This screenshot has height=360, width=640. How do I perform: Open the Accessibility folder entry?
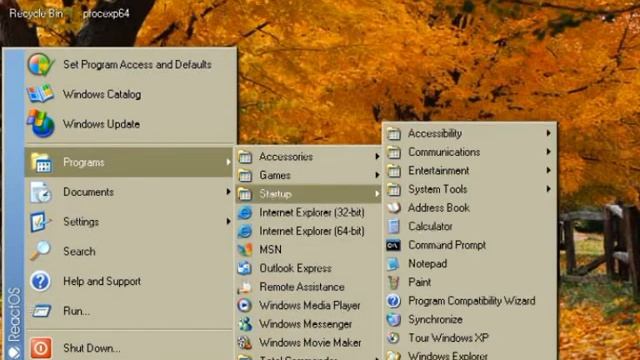(469, 133)
